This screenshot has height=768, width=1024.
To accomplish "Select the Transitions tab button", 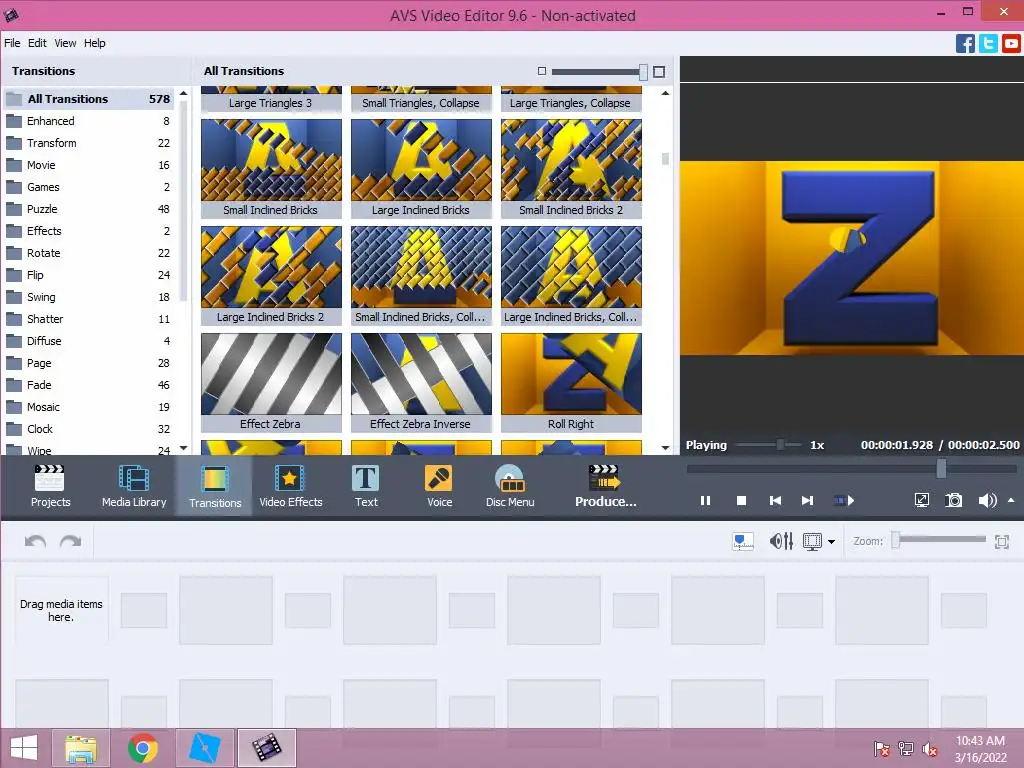I will [x=215, y=486].
